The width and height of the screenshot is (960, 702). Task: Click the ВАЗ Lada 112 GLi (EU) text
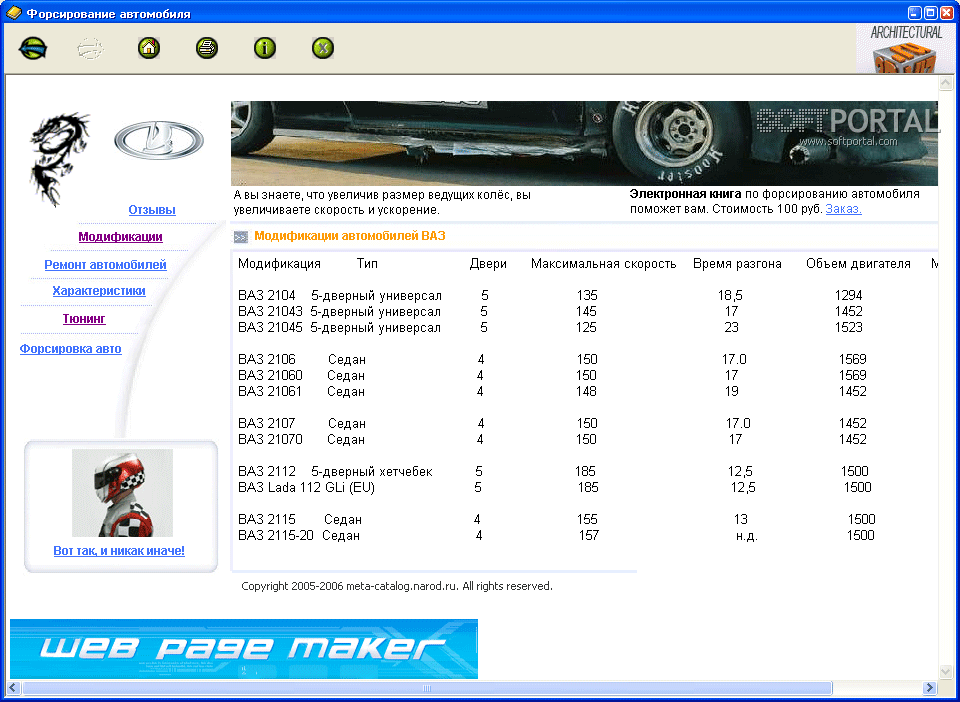[x=306, y=488]
